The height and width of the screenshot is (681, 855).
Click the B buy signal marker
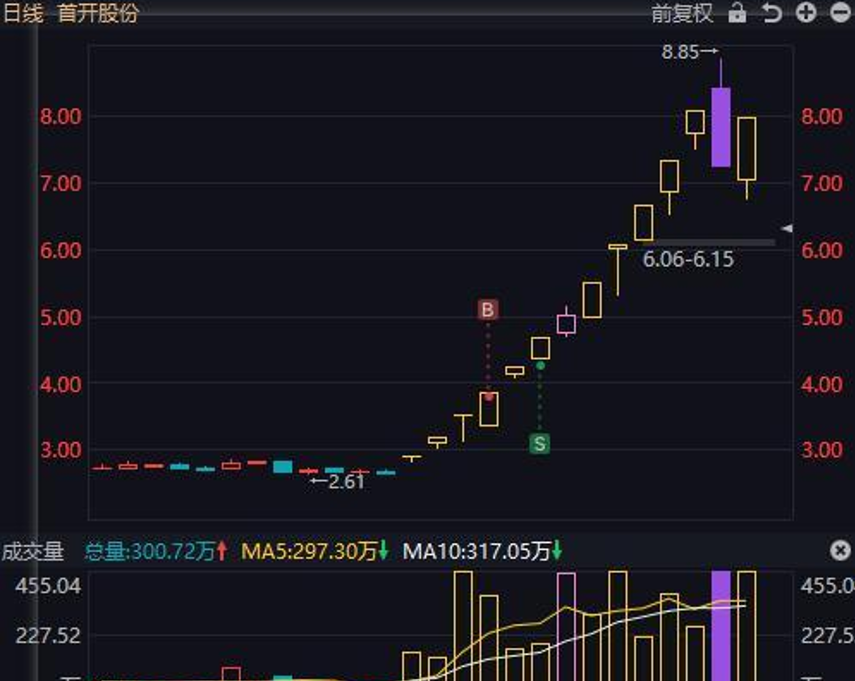(487, 310)
